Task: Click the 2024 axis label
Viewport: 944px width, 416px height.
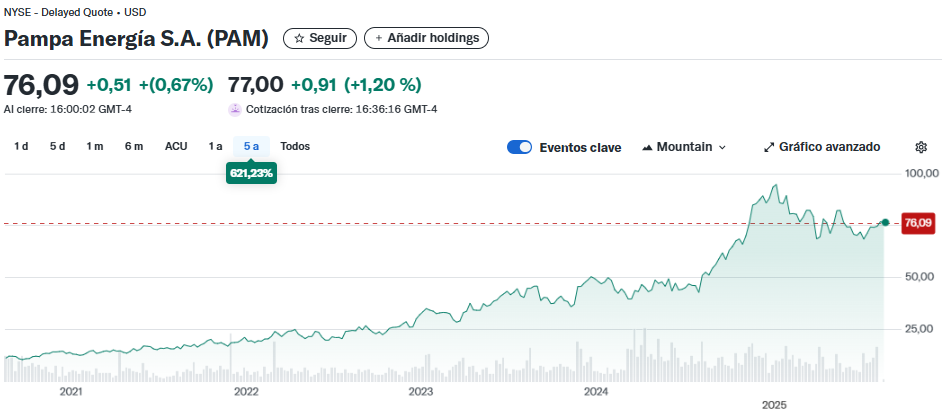Action: [x=596, y=392]
